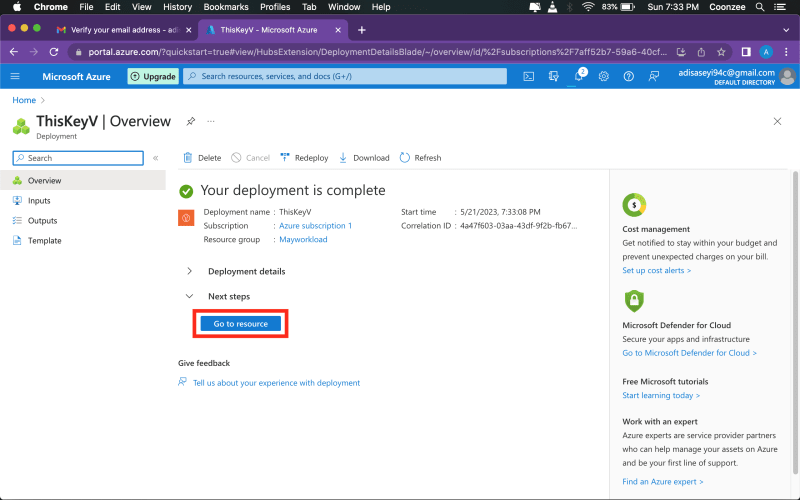Viewport: 800px width, 500px height.
Task: Open Chrome's side panel icon
Action: 746,52
